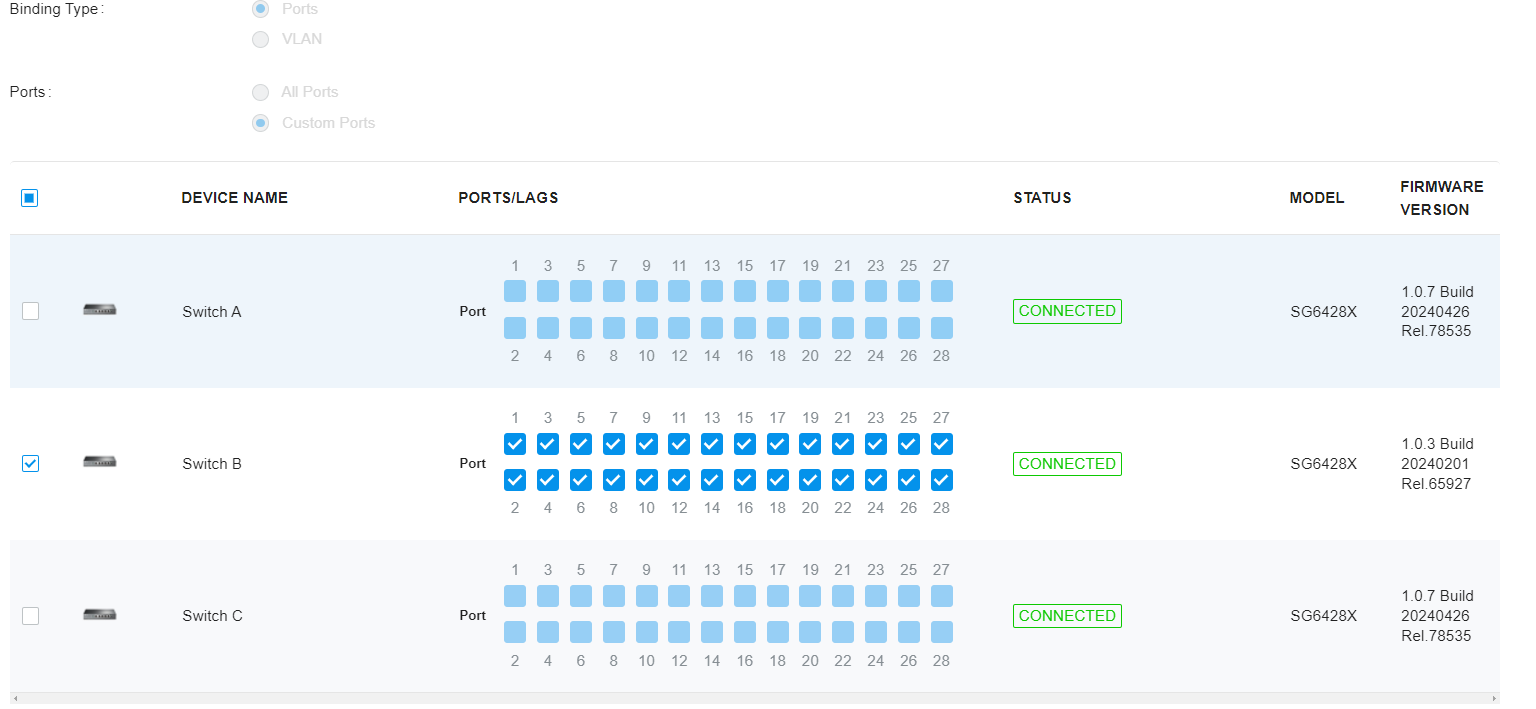Choose the All Ports option

tap(261, 92)
